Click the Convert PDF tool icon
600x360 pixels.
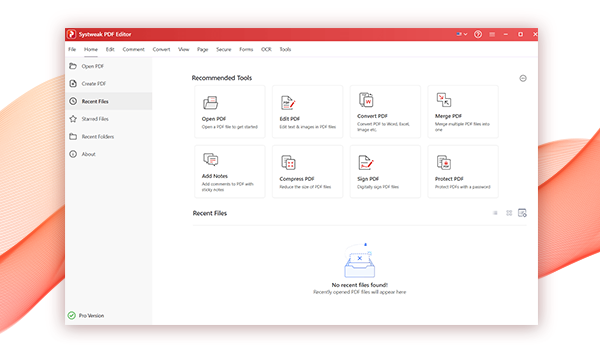[366, 100]
